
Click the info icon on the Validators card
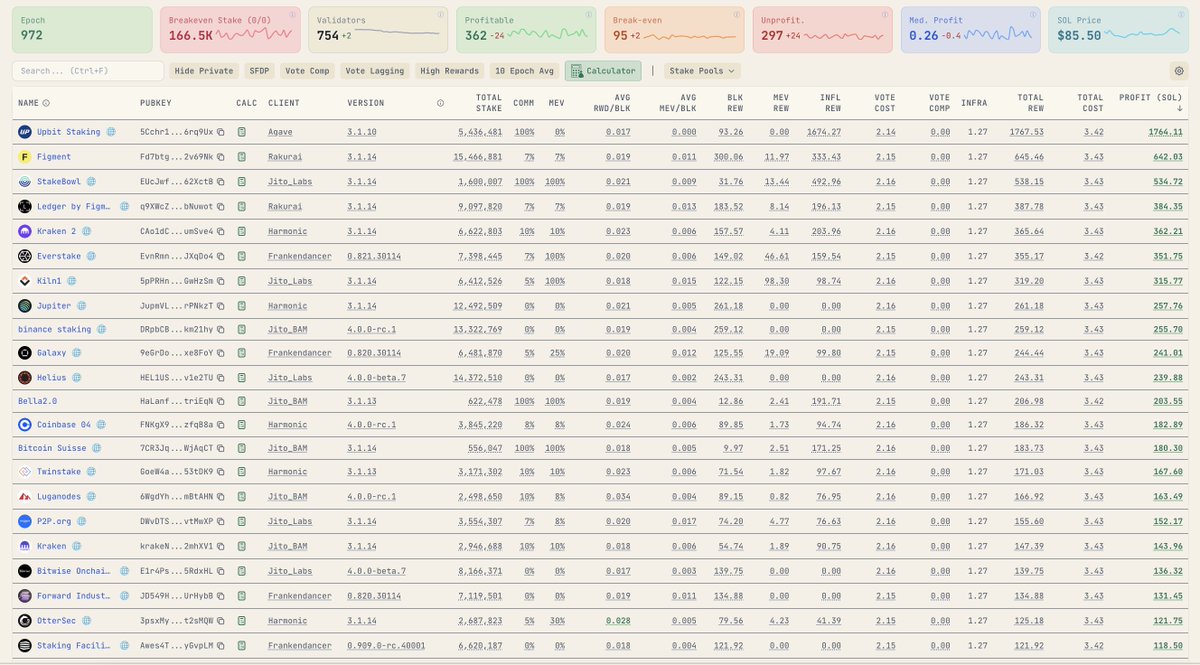coord(440,16)
